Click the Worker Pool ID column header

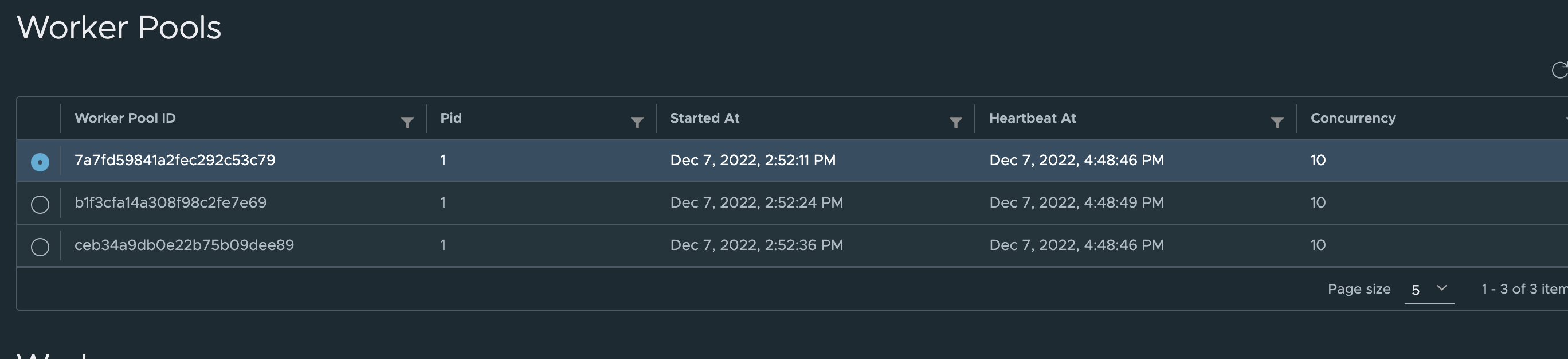click(x=125, y=118)
